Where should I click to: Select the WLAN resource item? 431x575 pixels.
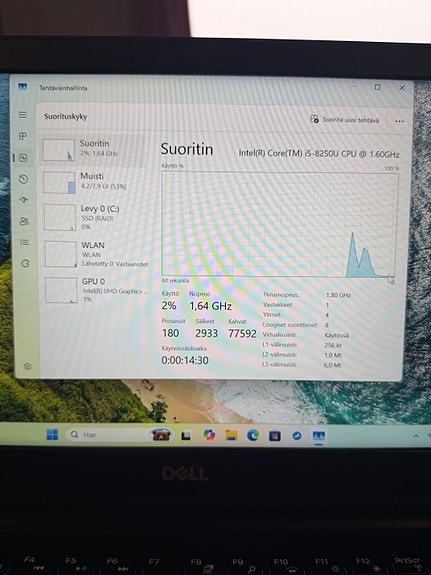(x=94, y=254)
